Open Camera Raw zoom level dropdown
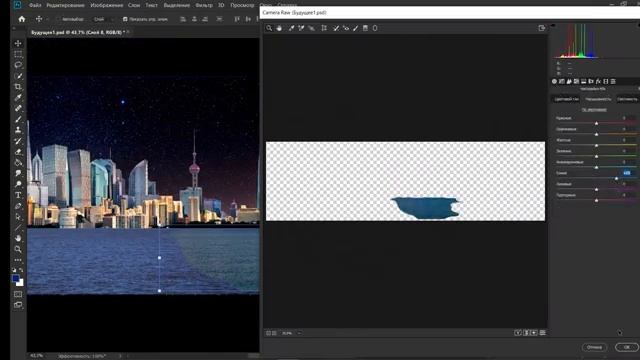Image resolution: width=640 pixels, height=360 pixels. point(299,333)
